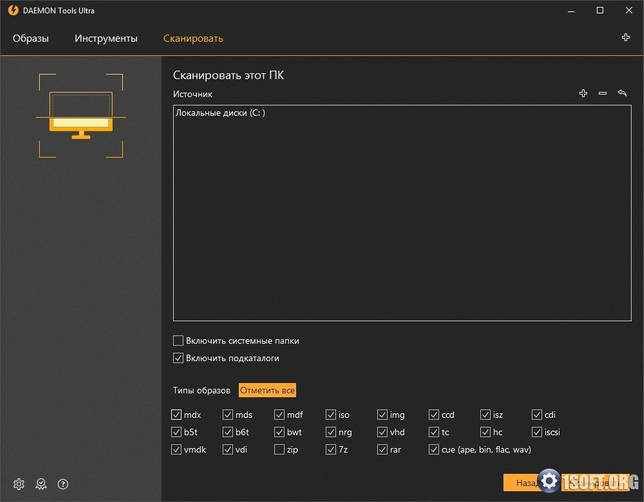Toggle the cdi checkbox

pos(537,414)
